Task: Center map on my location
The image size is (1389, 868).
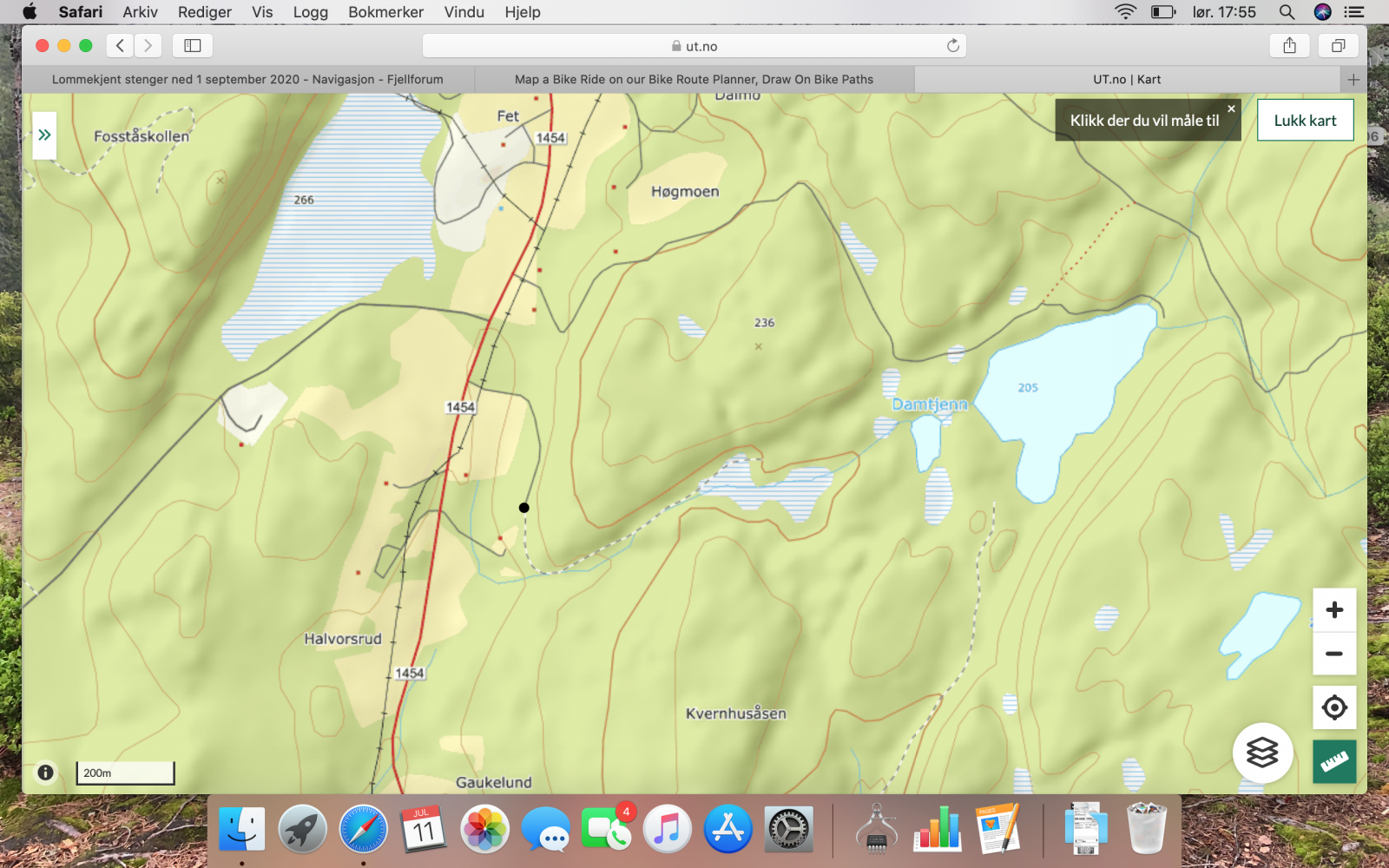Action: [1334, 707]
